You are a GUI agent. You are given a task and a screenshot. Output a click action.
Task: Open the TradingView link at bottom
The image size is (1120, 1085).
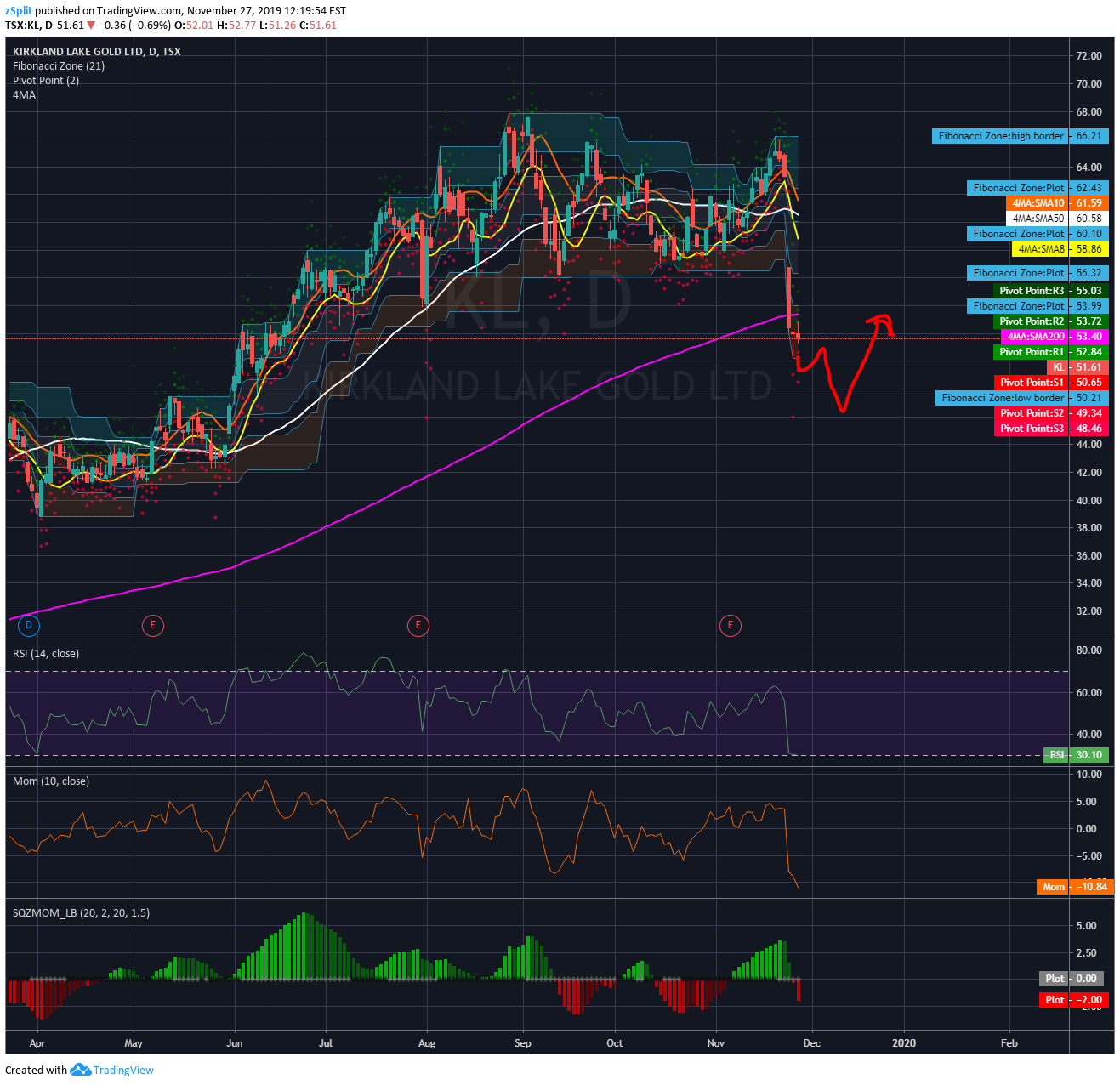pyautogui.click(x=123, y=1070)
